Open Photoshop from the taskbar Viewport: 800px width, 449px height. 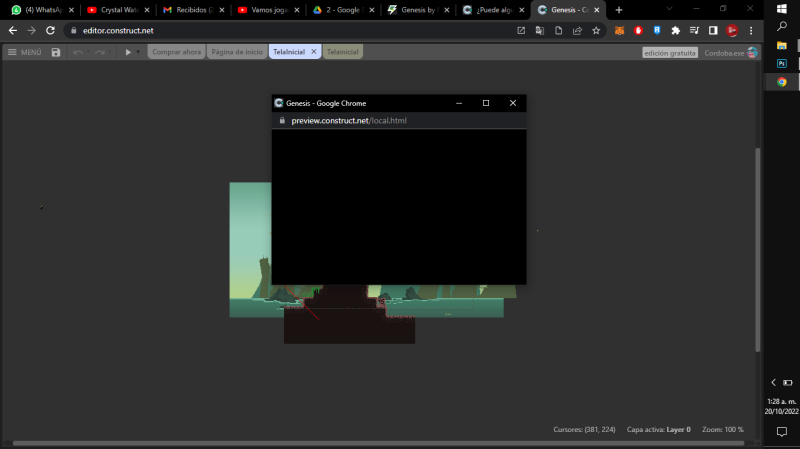(782, 64)
